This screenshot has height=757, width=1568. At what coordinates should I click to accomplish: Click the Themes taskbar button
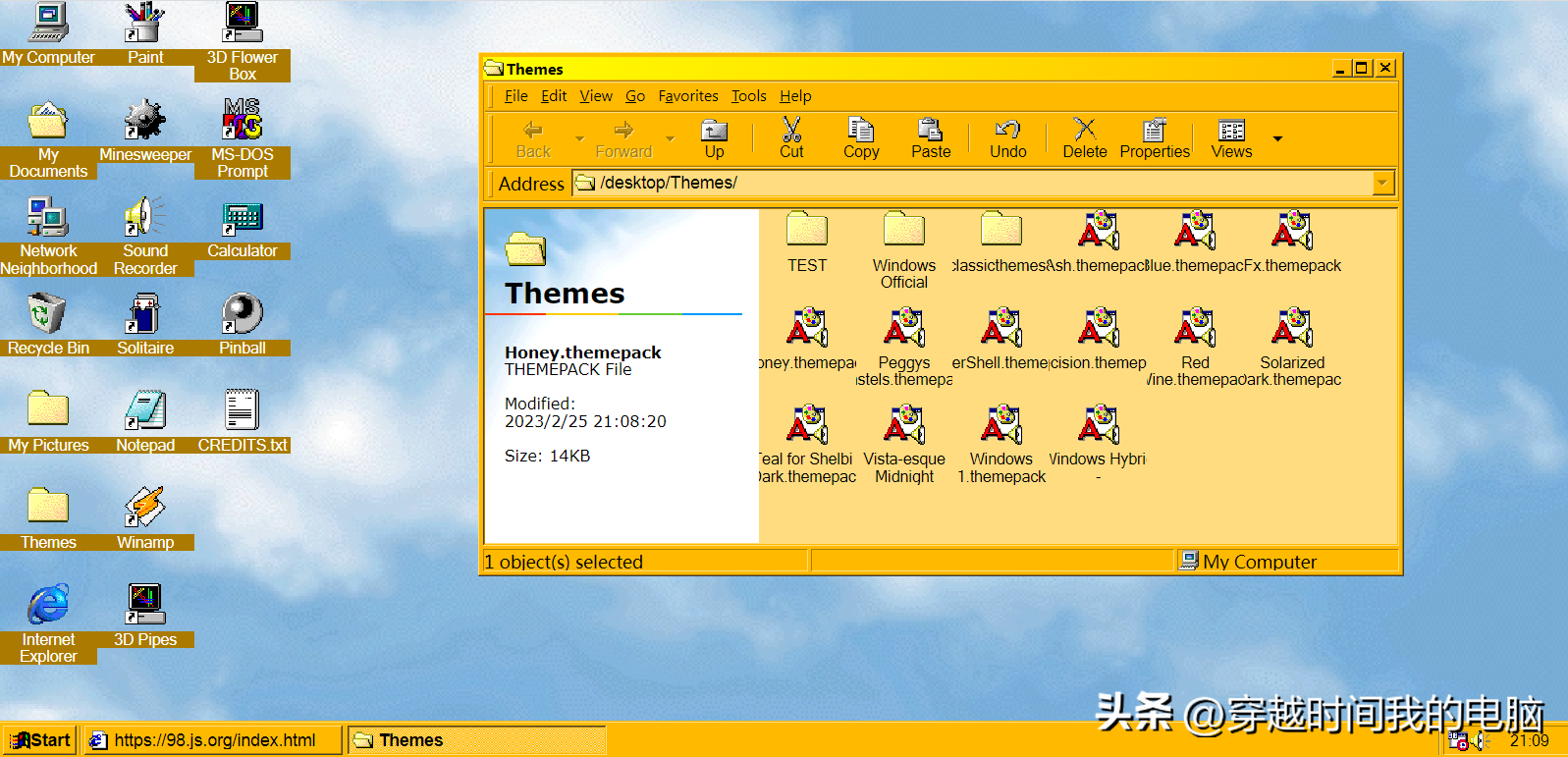(x=476, y=740)
